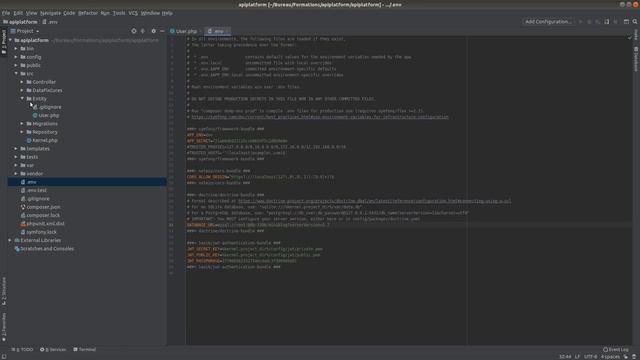Screen dimensions: 640x360
Task: Expand the Controller folder
Action: [x=22, y=82]
